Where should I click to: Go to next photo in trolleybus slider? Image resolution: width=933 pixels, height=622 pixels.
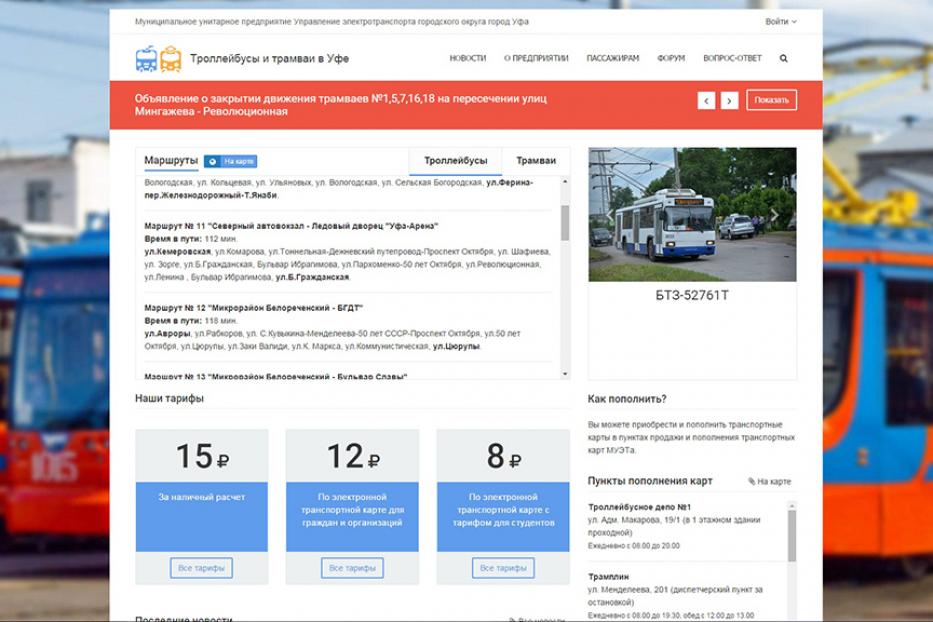[x=775, y=215]
